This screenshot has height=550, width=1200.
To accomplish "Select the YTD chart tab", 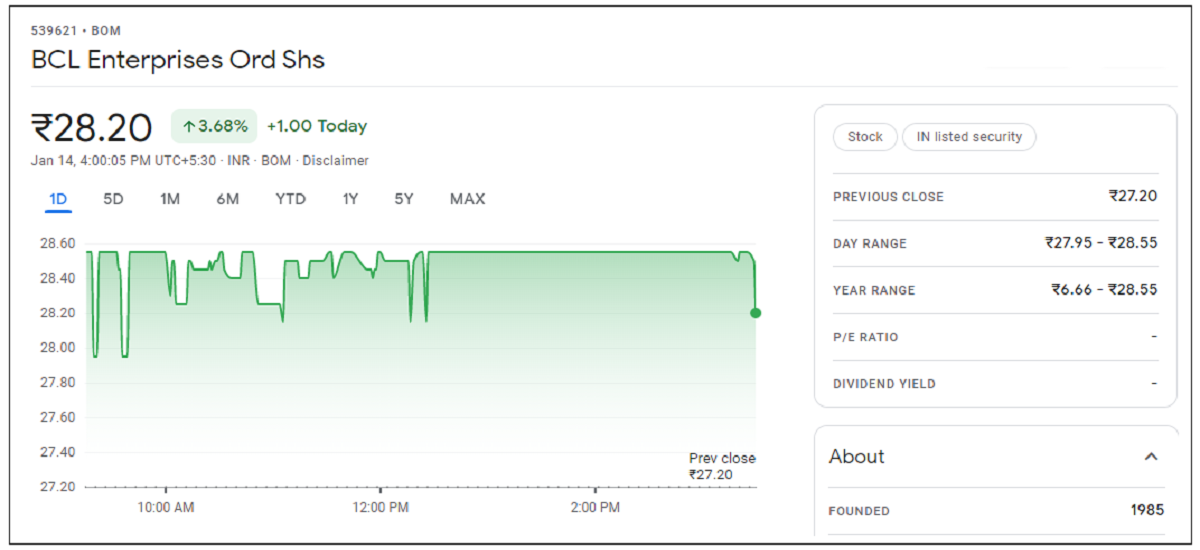I will pyautogui.click(x=290, y=199).
